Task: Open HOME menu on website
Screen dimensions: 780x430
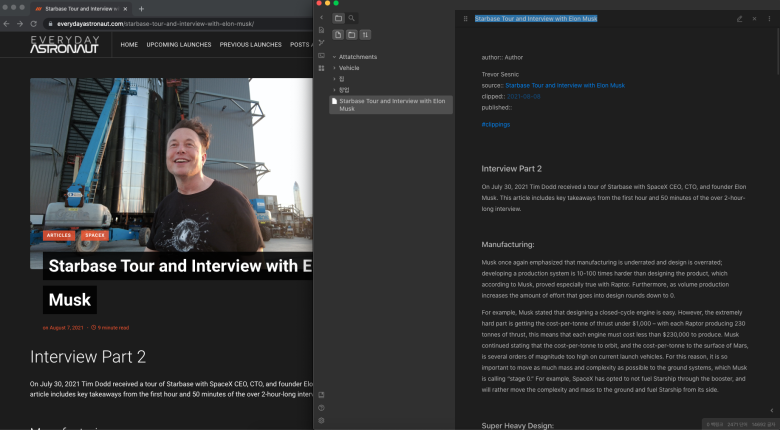Action: pyautogui.click(x=129, y=44)
